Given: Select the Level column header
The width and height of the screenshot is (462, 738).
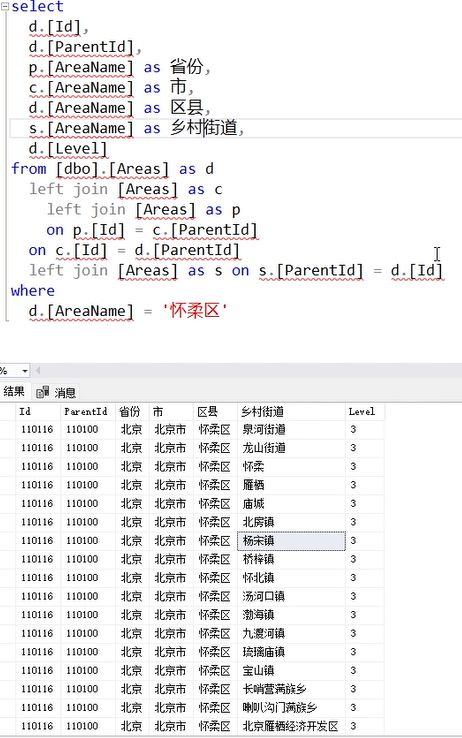Looking at the screenshot, I should pyautogui.click(x=365, y=411).
